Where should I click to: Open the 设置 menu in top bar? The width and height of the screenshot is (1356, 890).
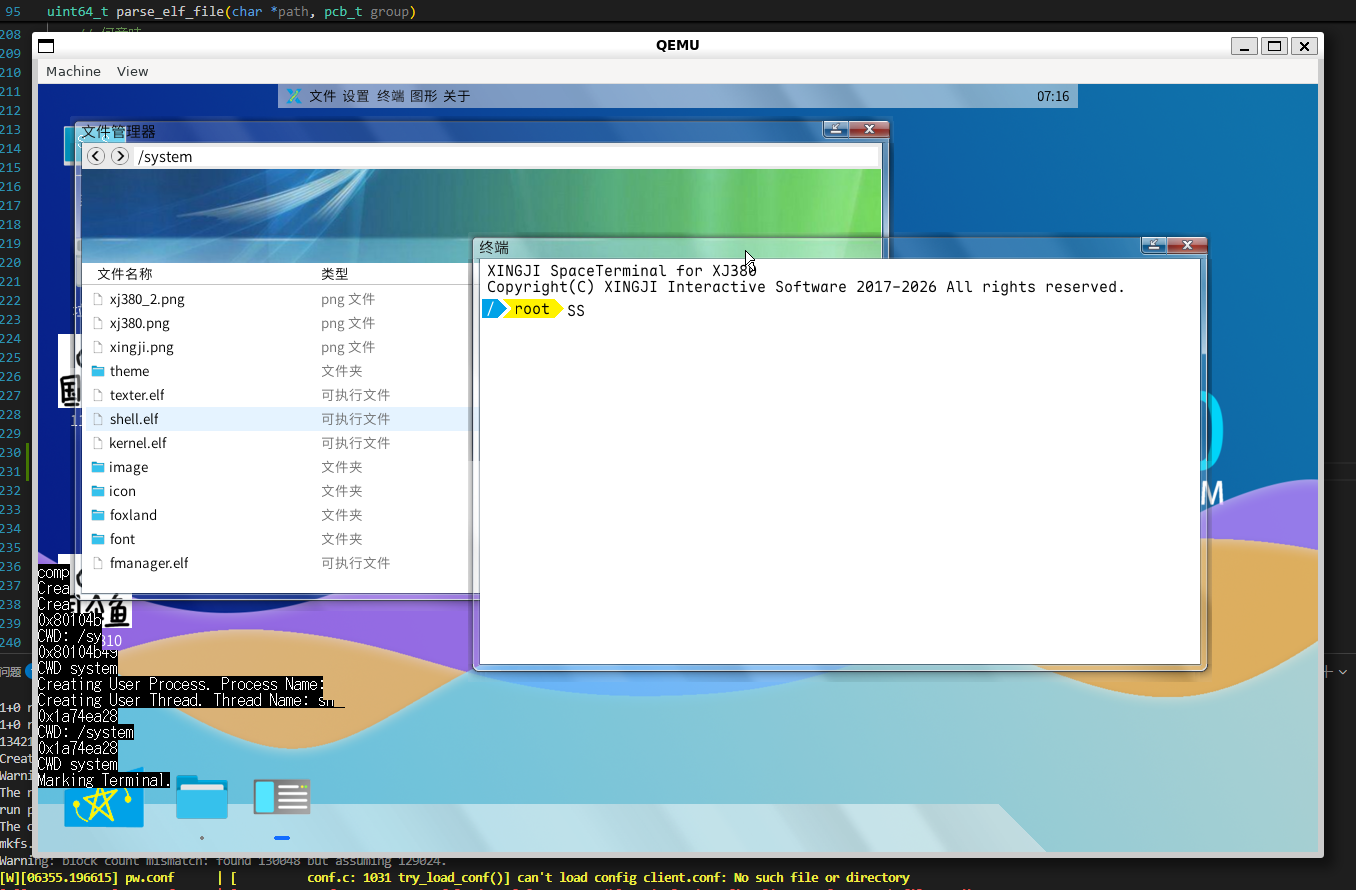pyautogui.click(x=356, y=96)
